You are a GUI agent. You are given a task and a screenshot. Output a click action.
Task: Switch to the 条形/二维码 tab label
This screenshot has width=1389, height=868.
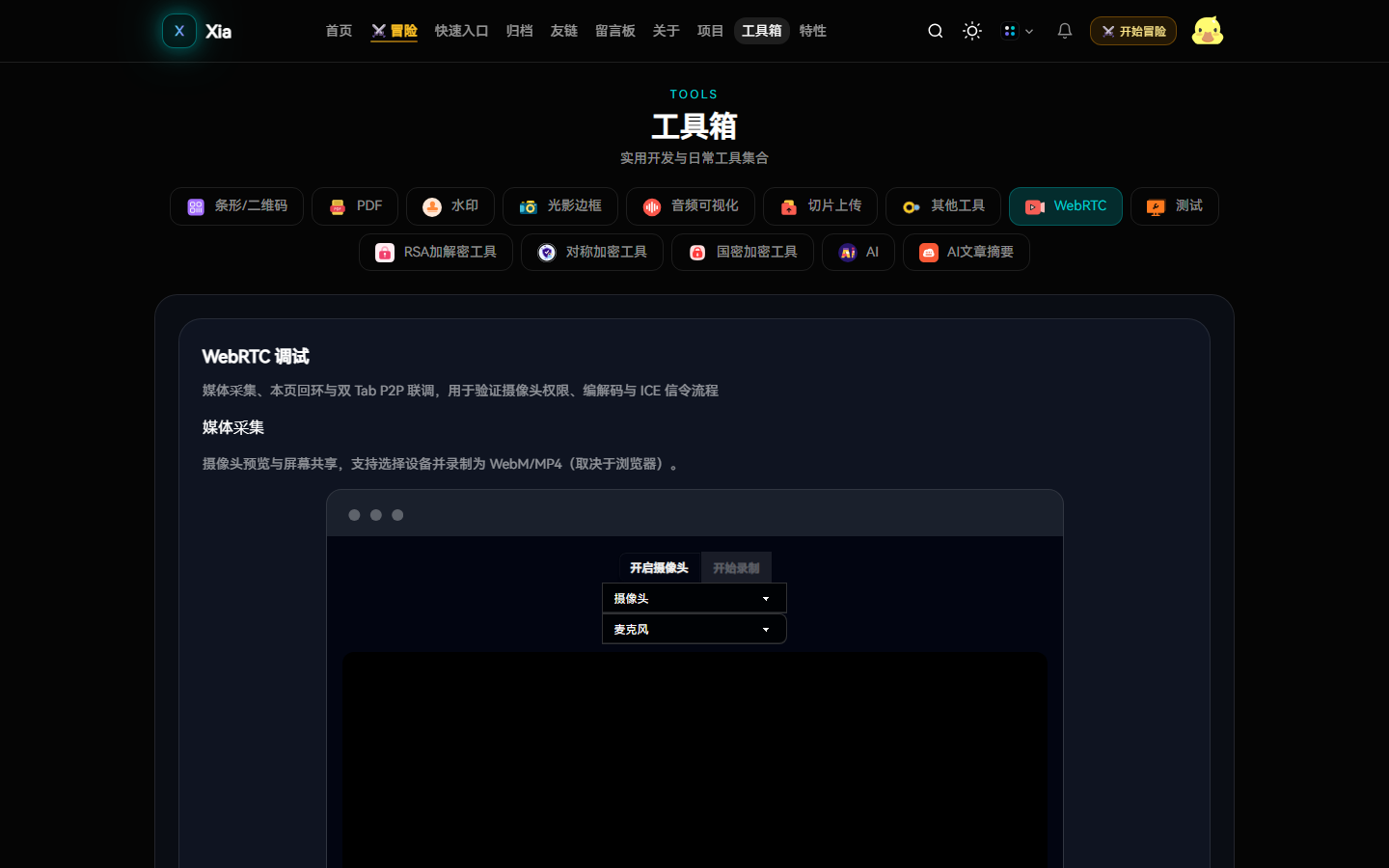[x=251, y=205]
